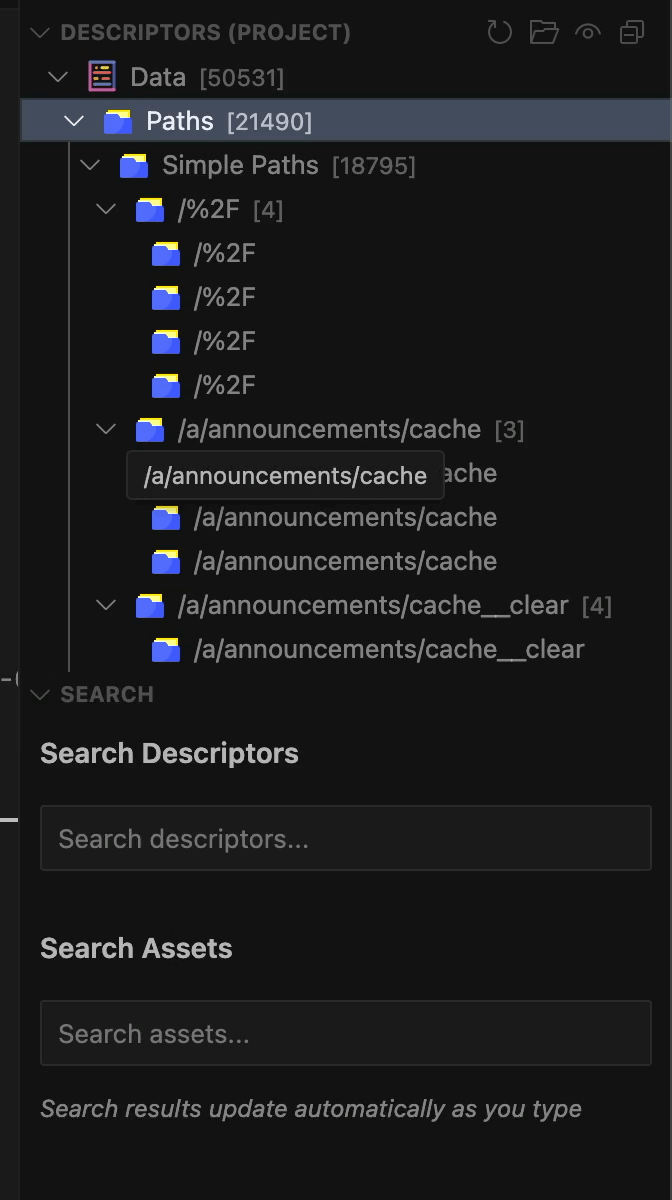The image size is (672, 1200).
Task: Select the last /%2F child item
Action: click(224, 385)
